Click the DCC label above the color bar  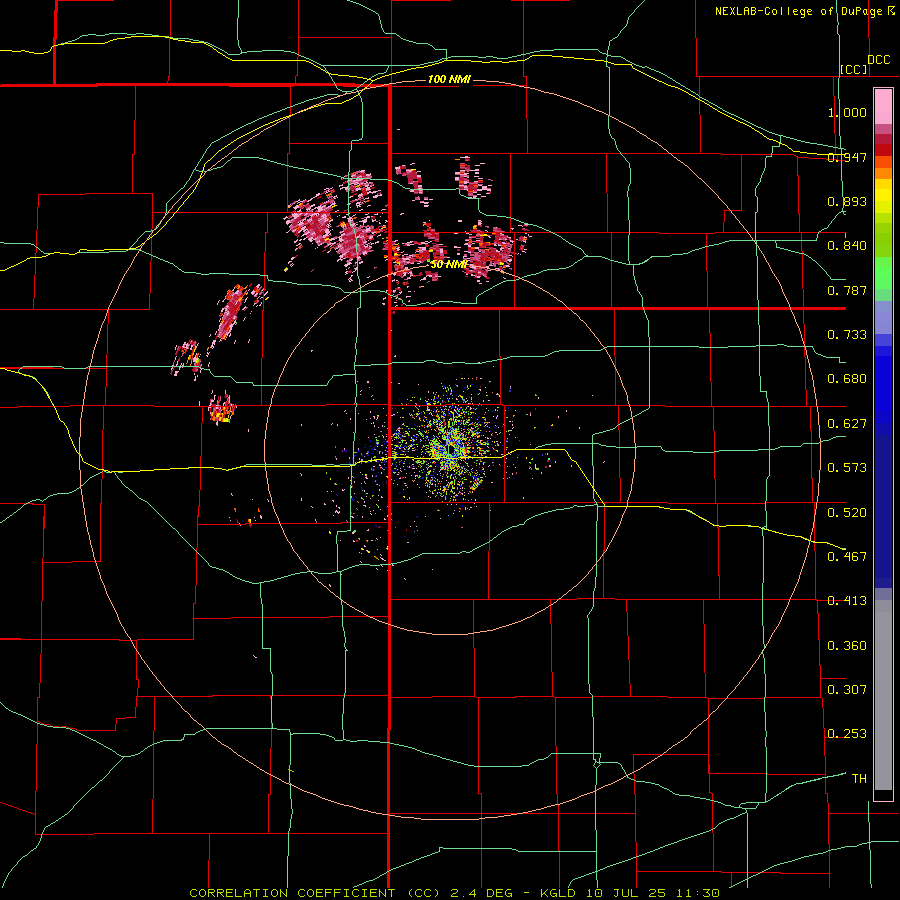coord(878,60)
